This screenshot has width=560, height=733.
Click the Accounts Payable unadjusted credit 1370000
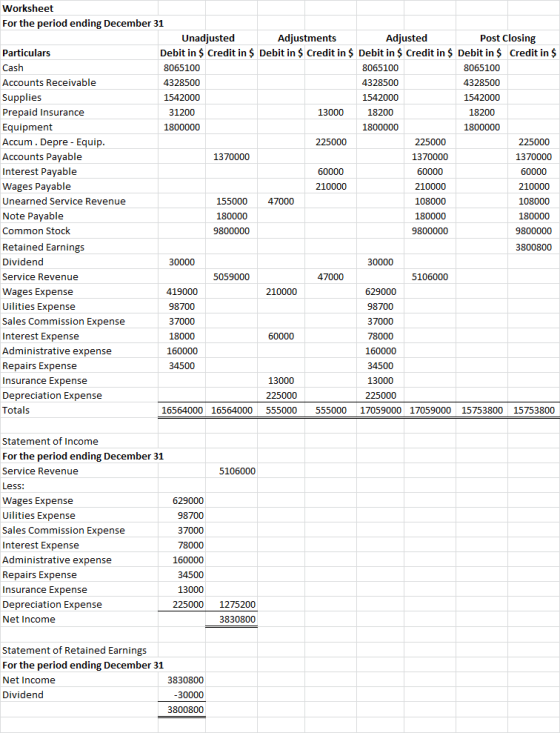point(231,157)
